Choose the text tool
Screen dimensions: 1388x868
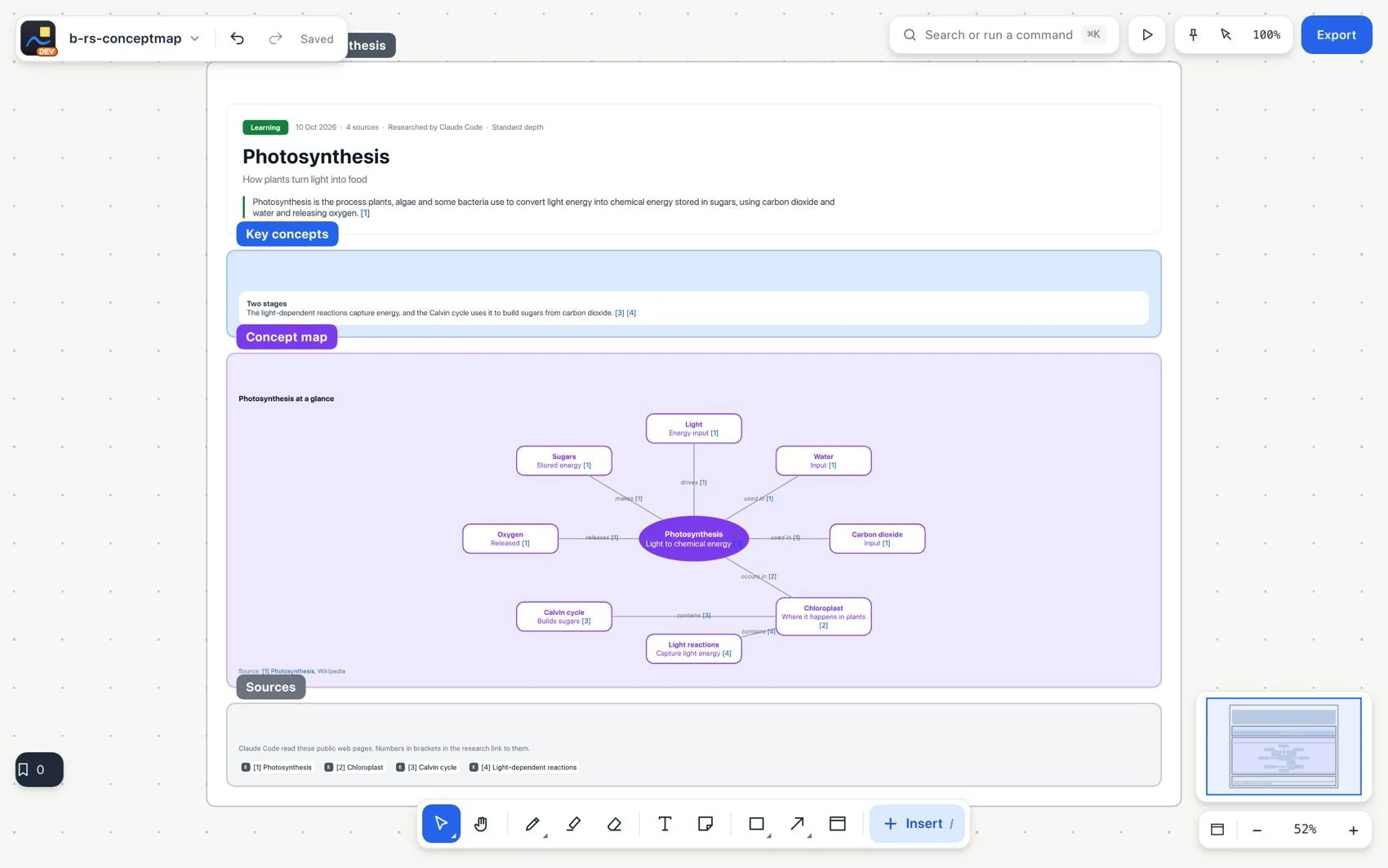click(x=665, y=823)
